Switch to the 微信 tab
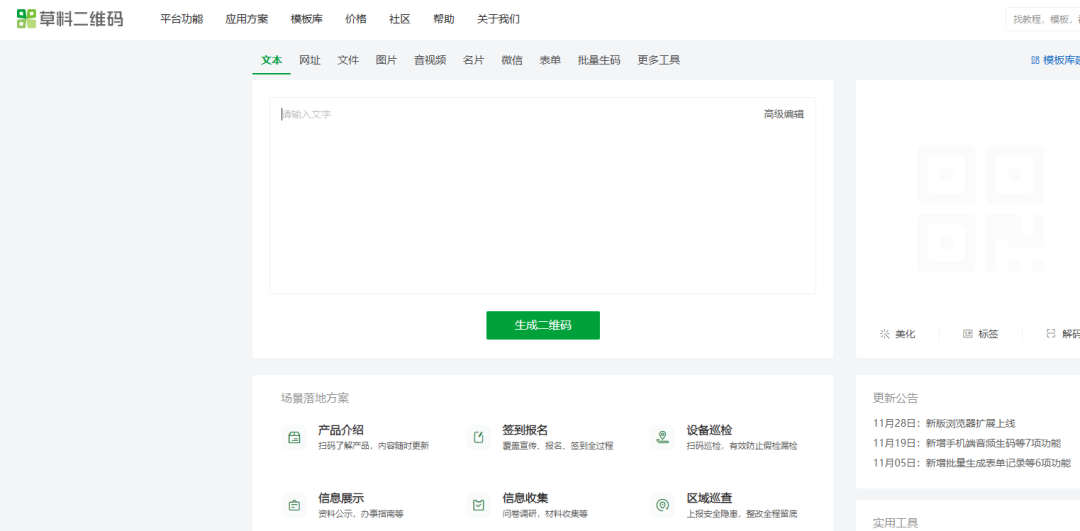Screen dimensions: 1080x531 [x=512, y=60]
